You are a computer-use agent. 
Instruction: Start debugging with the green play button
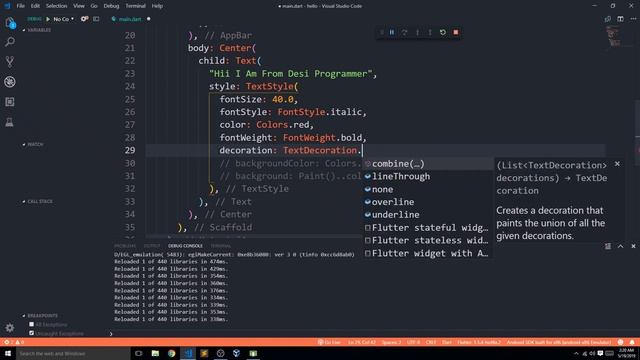(48, 19)
